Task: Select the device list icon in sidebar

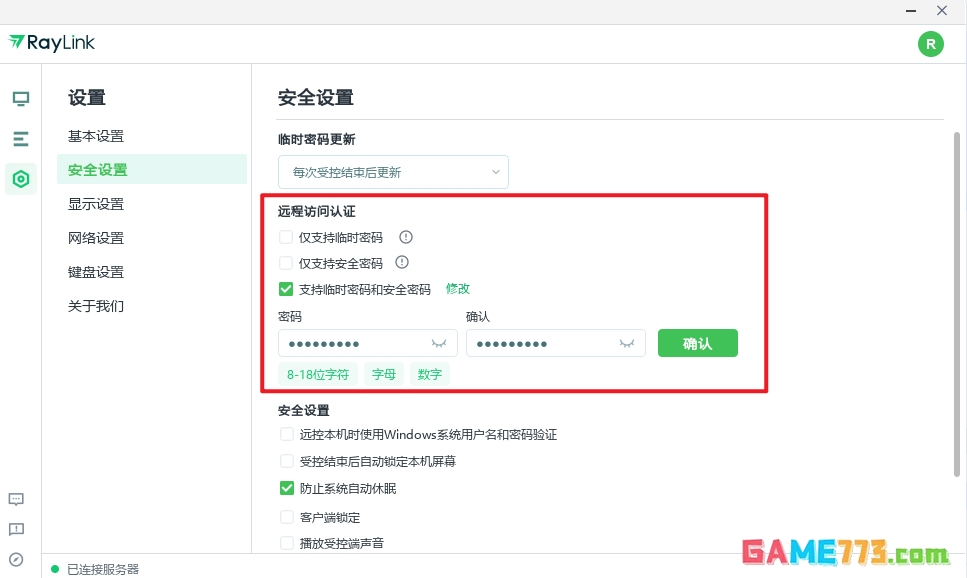Action: (x=20, y=139)
